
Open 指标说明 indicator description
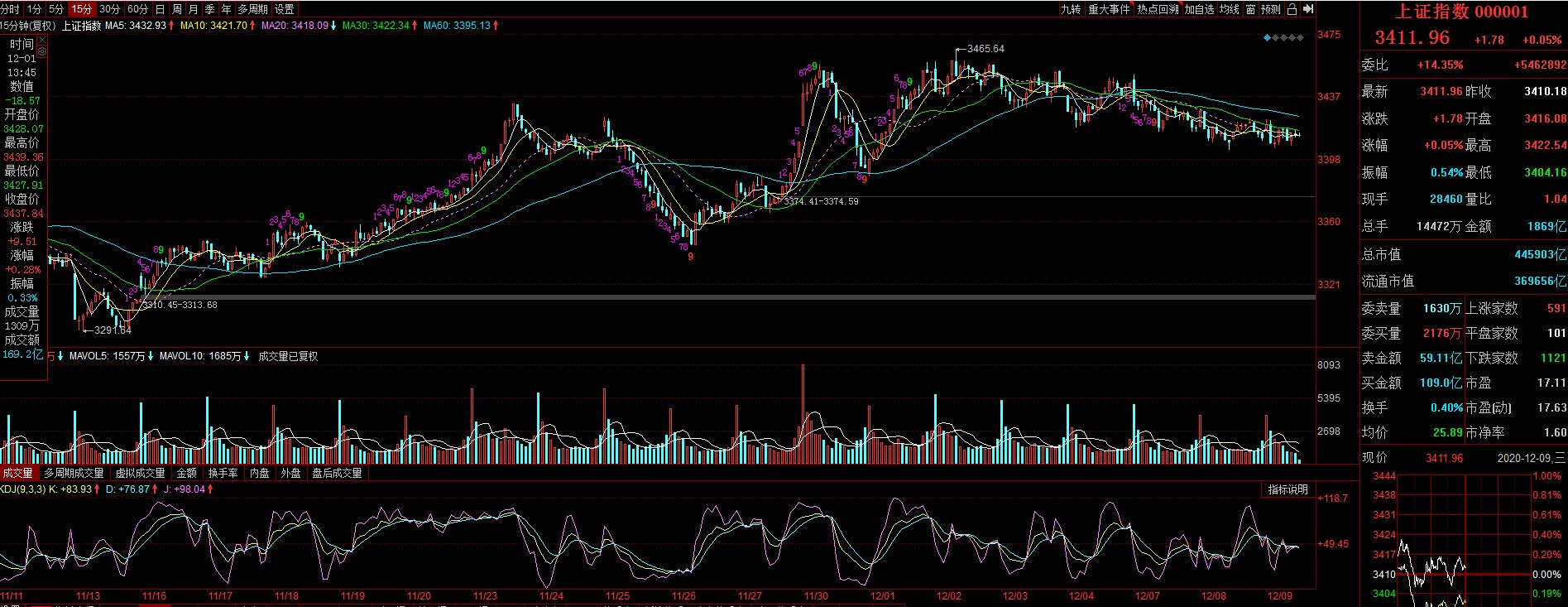pos(1287,489)
